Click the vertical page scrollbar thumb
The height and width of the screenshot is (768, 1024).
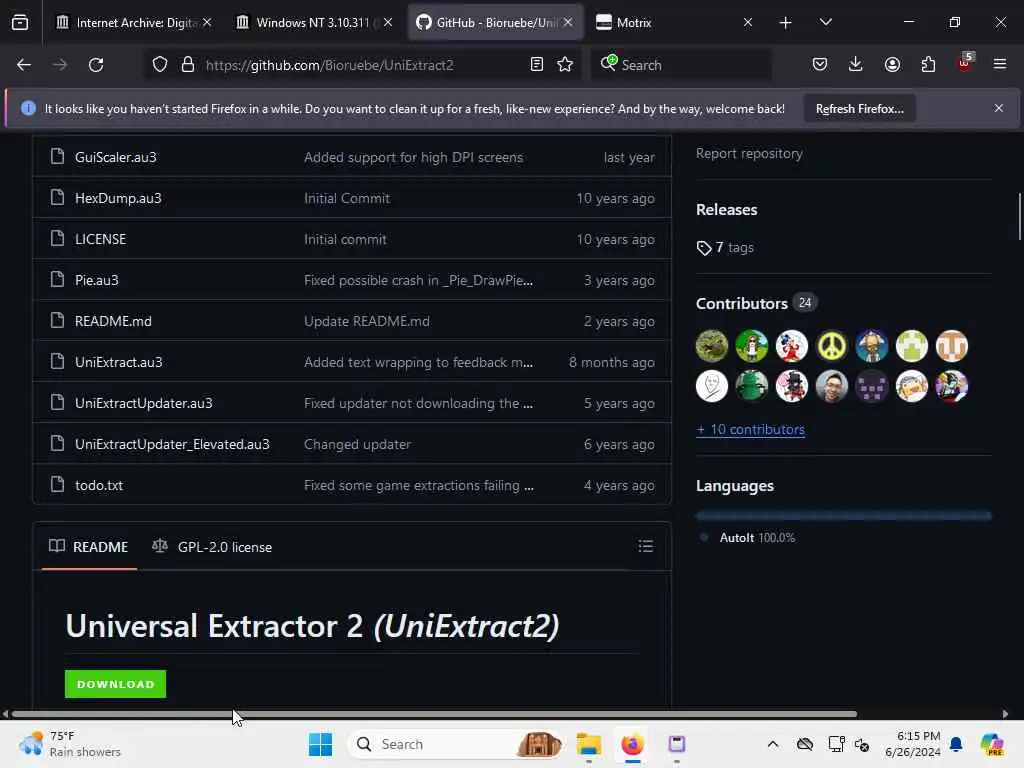click(x=1020, y=217)
